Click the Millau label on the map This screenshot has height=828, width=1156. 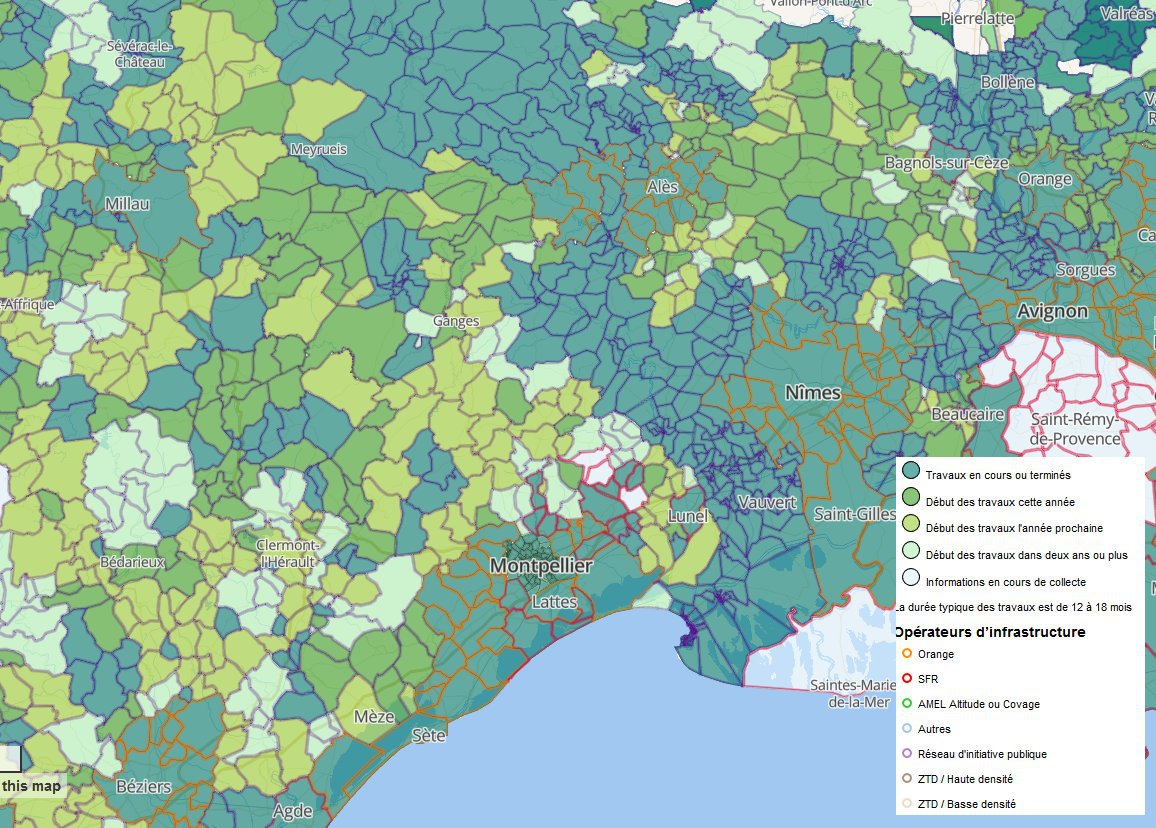pyautogui.click(x=127, y=204)
